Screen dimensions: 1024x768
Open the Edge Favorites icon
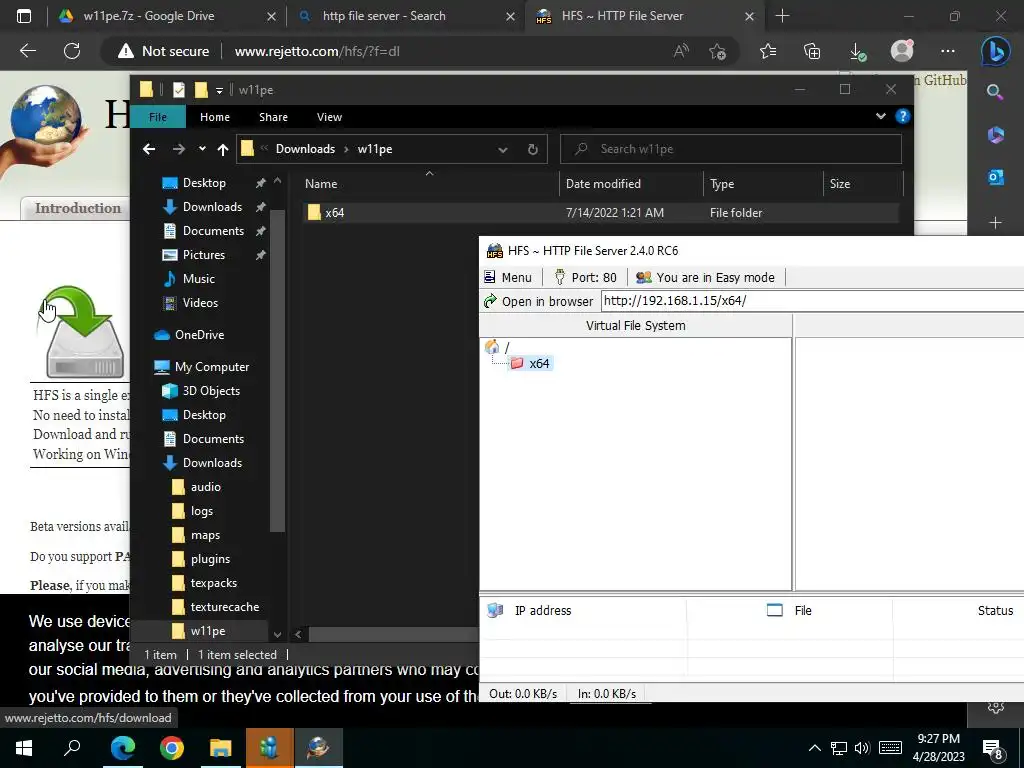768,51
